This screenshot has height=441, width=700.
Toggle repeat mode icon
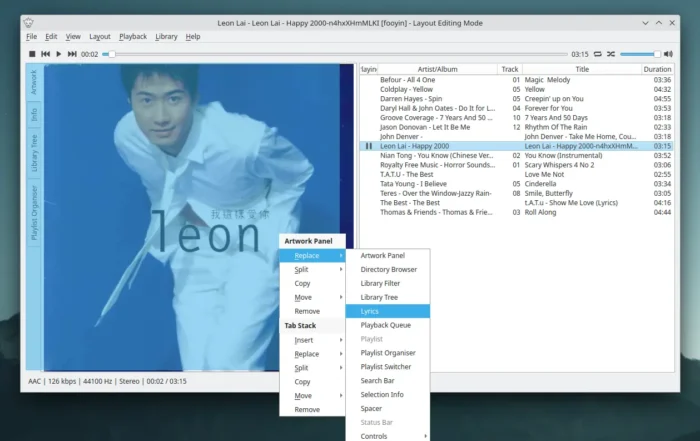[597, 54]
